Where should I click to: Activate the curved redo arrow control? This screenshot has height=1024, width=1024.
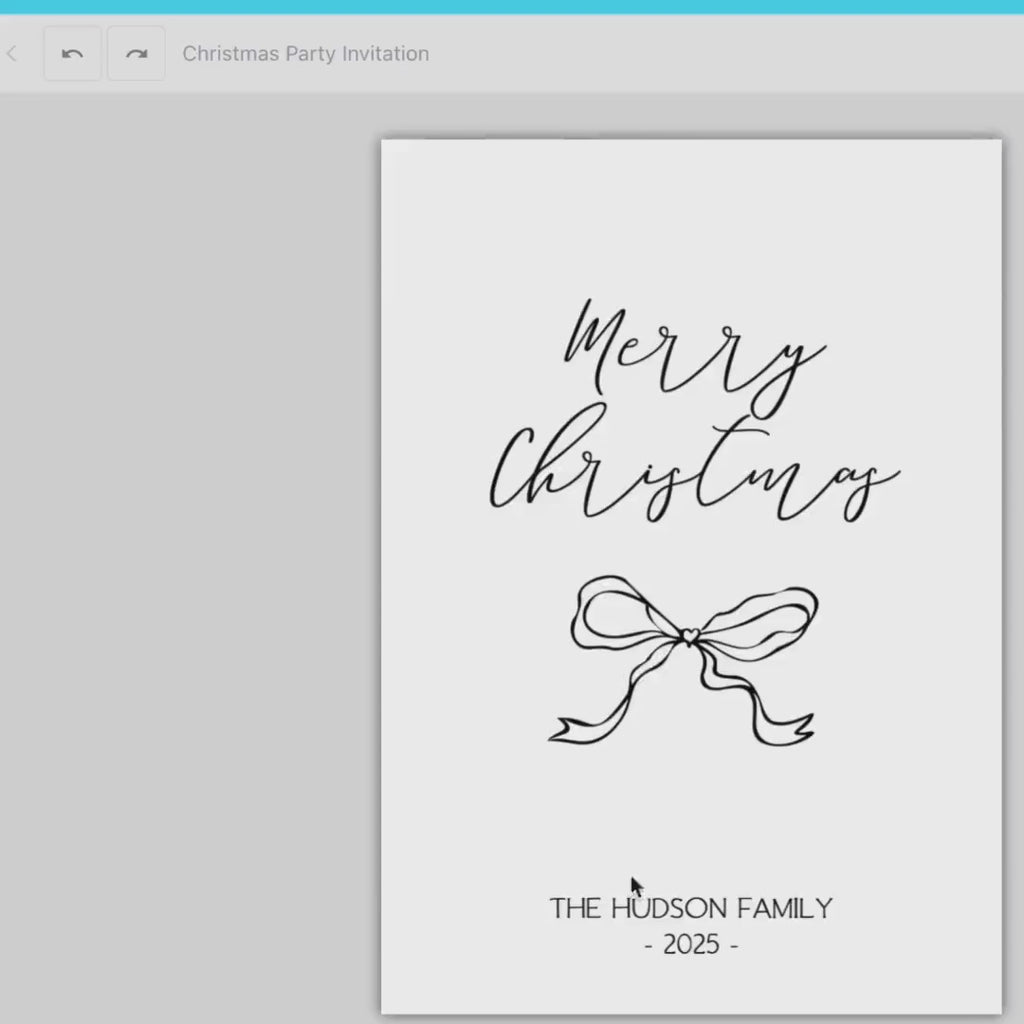point(135,53)
